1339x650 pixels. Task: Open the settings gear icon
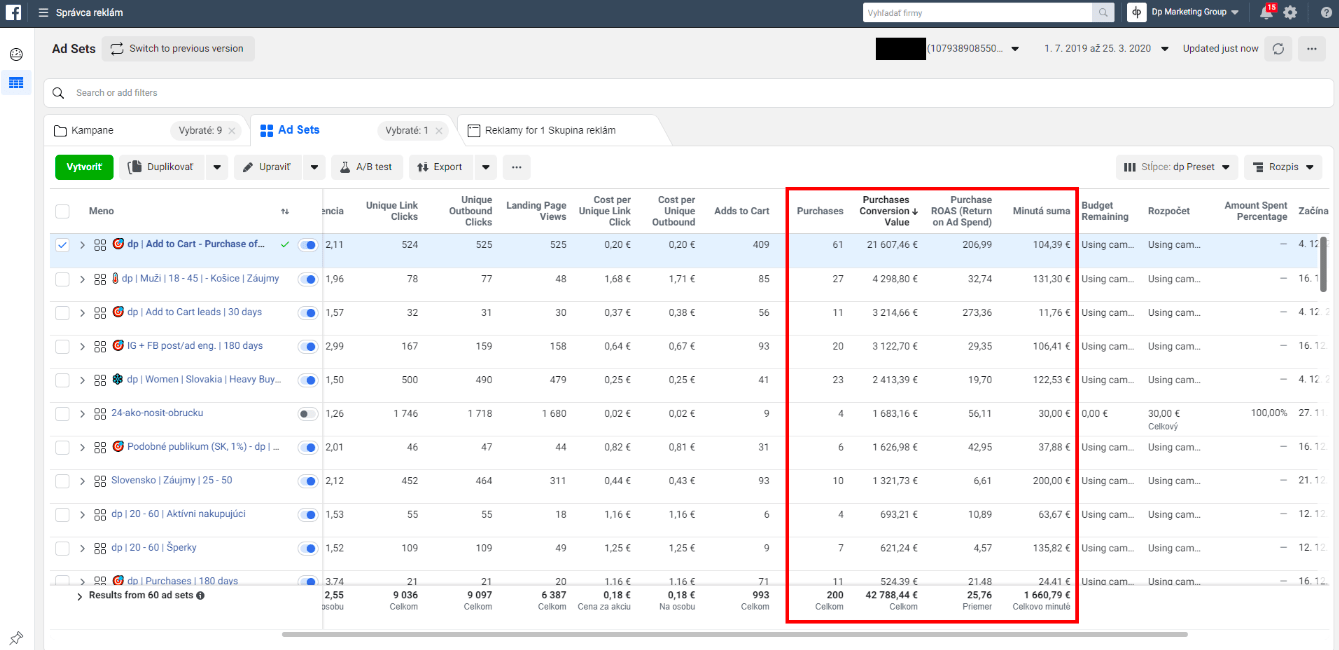coord(1290,13)
